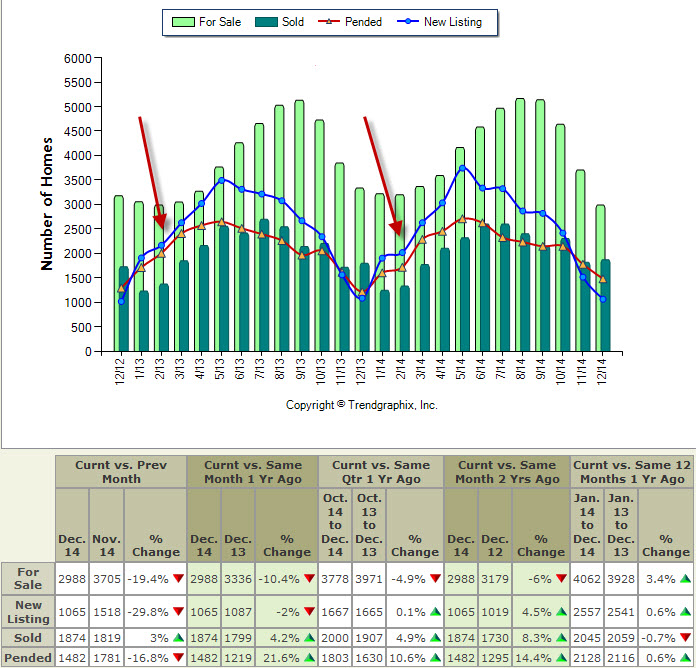Click the green up arrow beside 10.6%

pos(435,657)
